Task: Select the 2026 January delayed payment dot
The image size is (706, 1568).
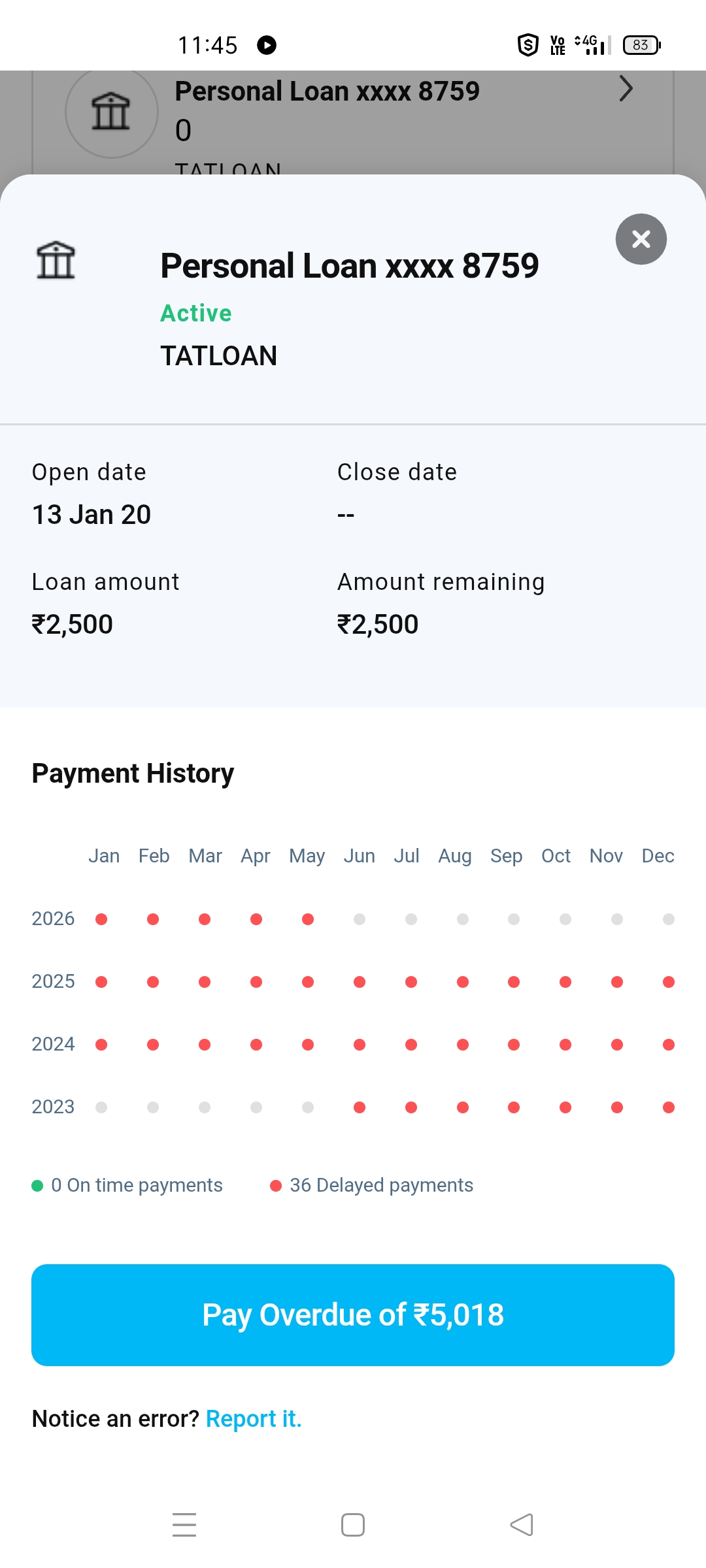Action: click(x=101, y=919)
